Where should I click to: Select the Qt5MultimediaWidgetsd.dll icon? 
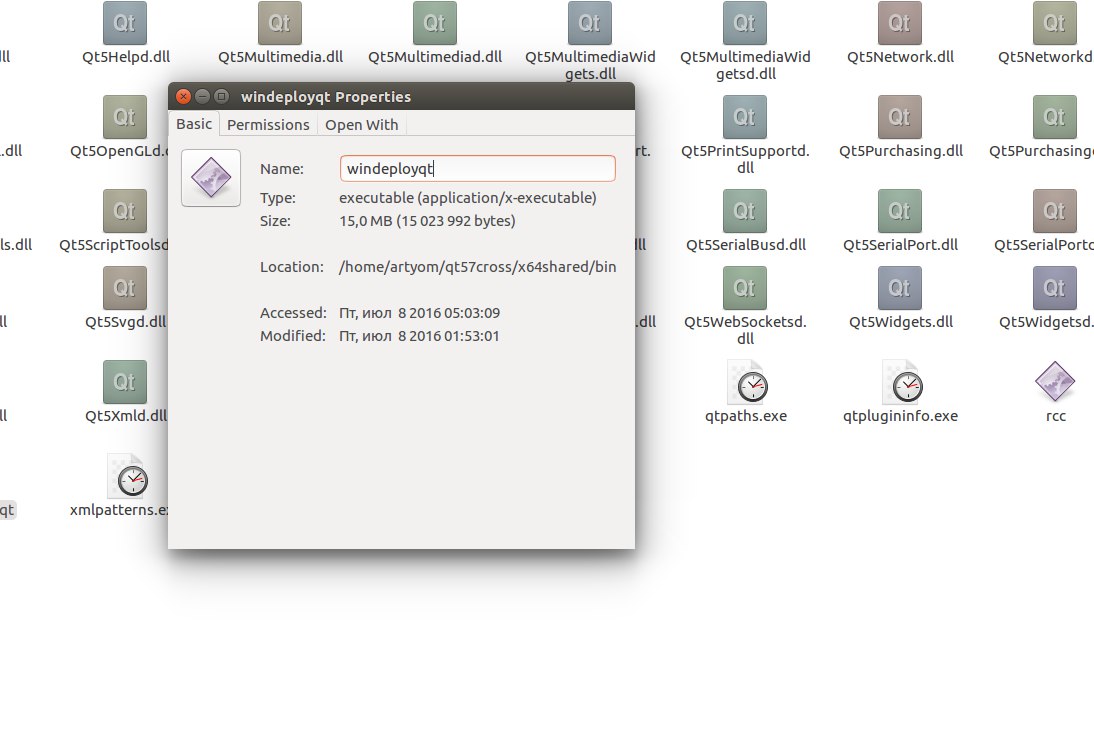tap(744, 23)
